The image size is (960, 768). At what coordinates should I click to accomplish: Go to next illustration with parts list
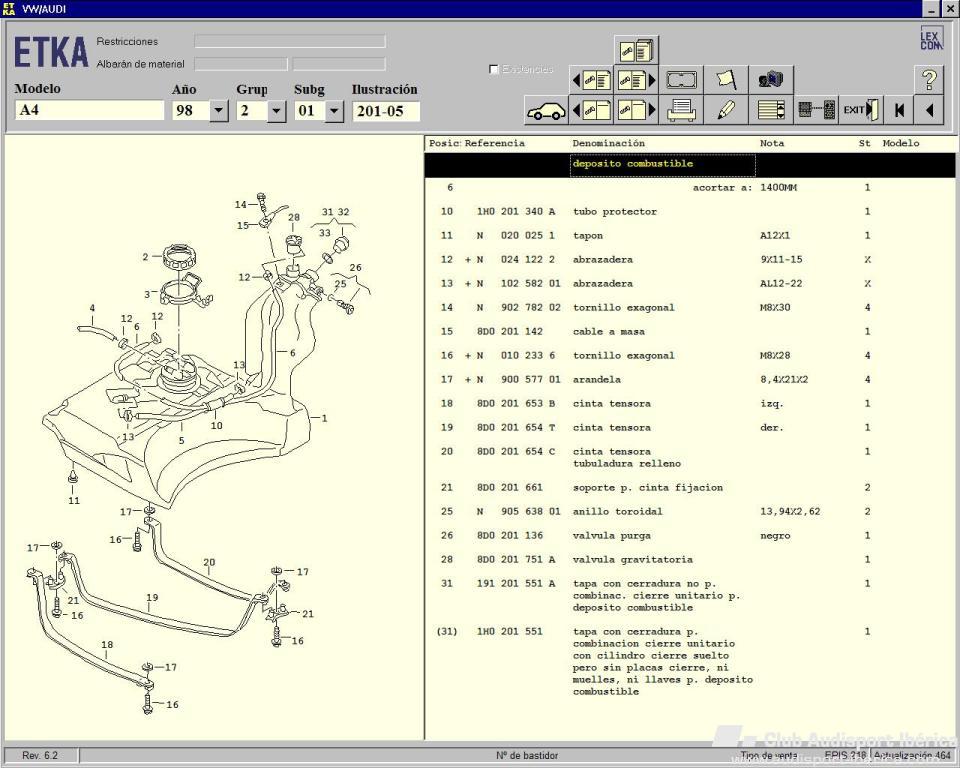point(636,80)
